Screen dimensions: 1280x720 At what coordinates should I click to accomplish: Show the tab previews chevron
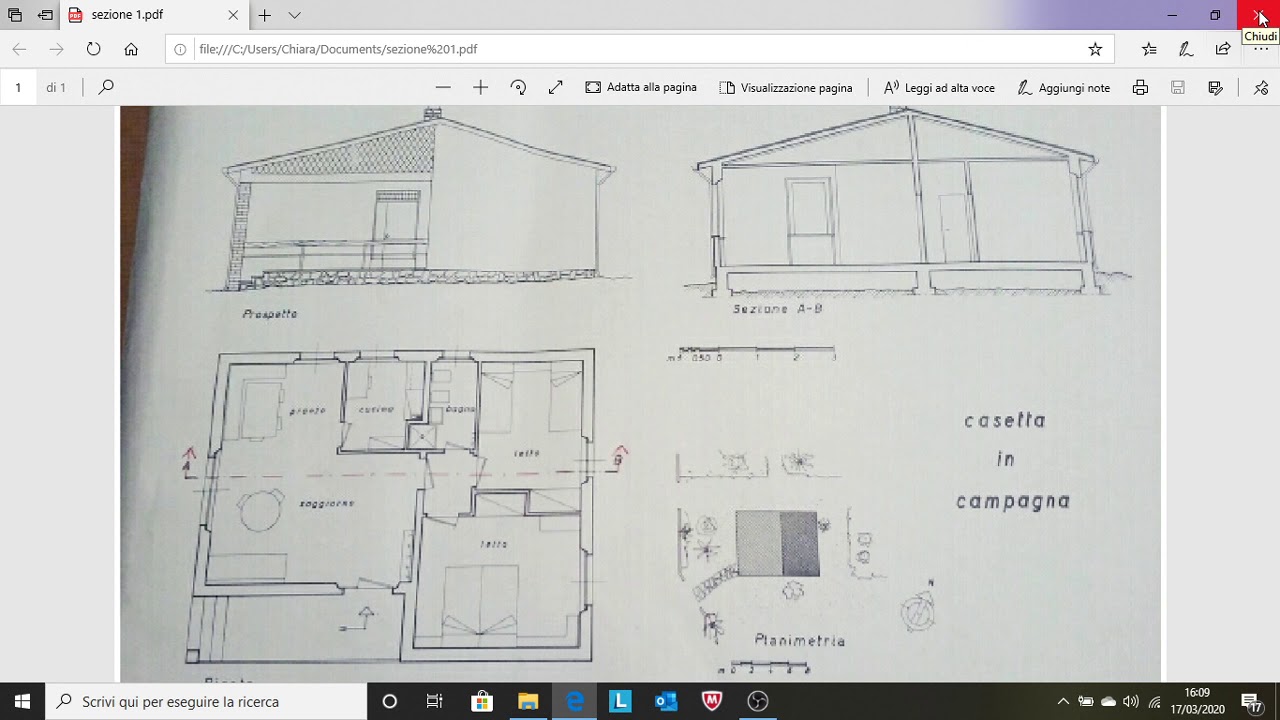(x=294, y=15)
